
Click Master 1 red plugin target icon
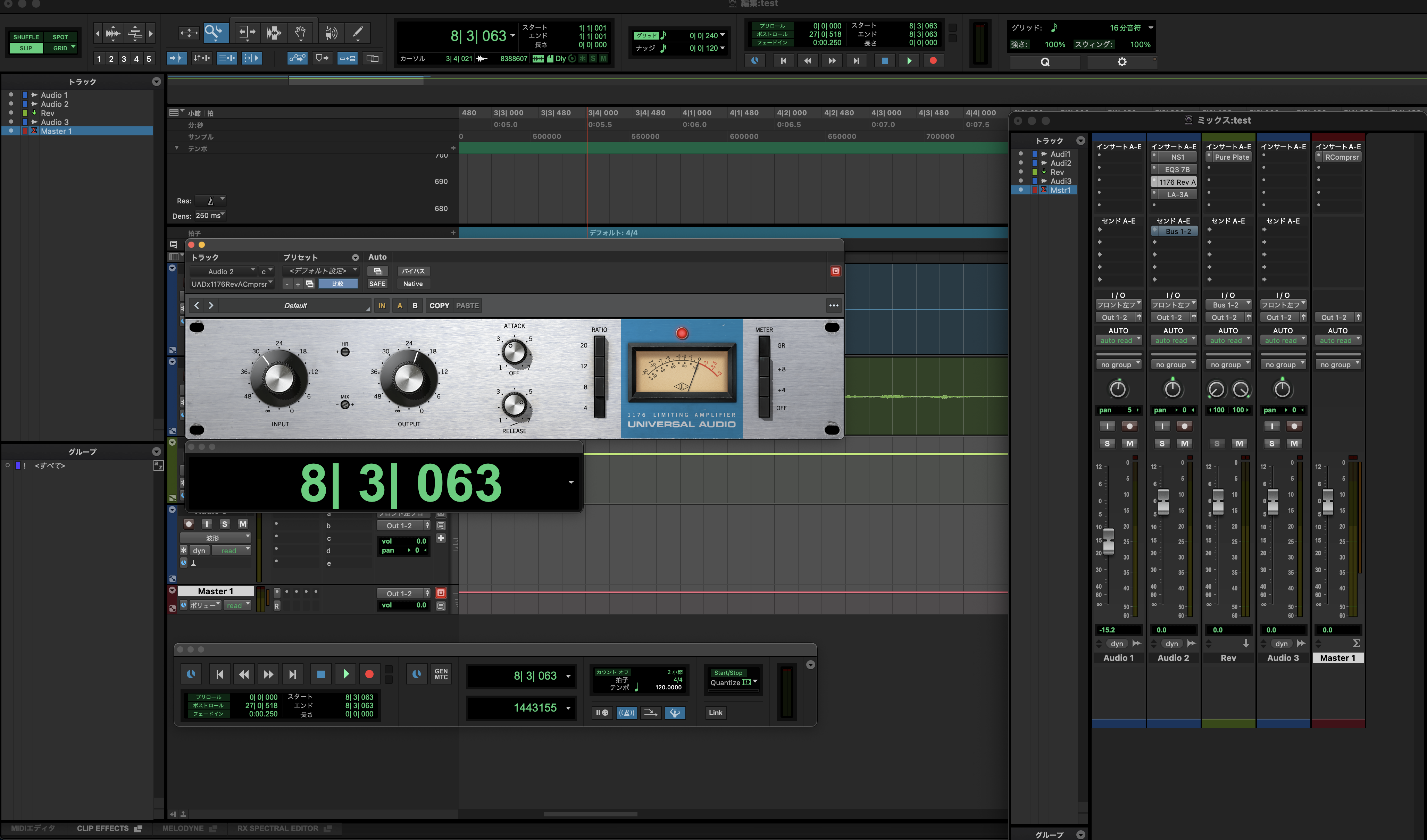click(441, 593)
